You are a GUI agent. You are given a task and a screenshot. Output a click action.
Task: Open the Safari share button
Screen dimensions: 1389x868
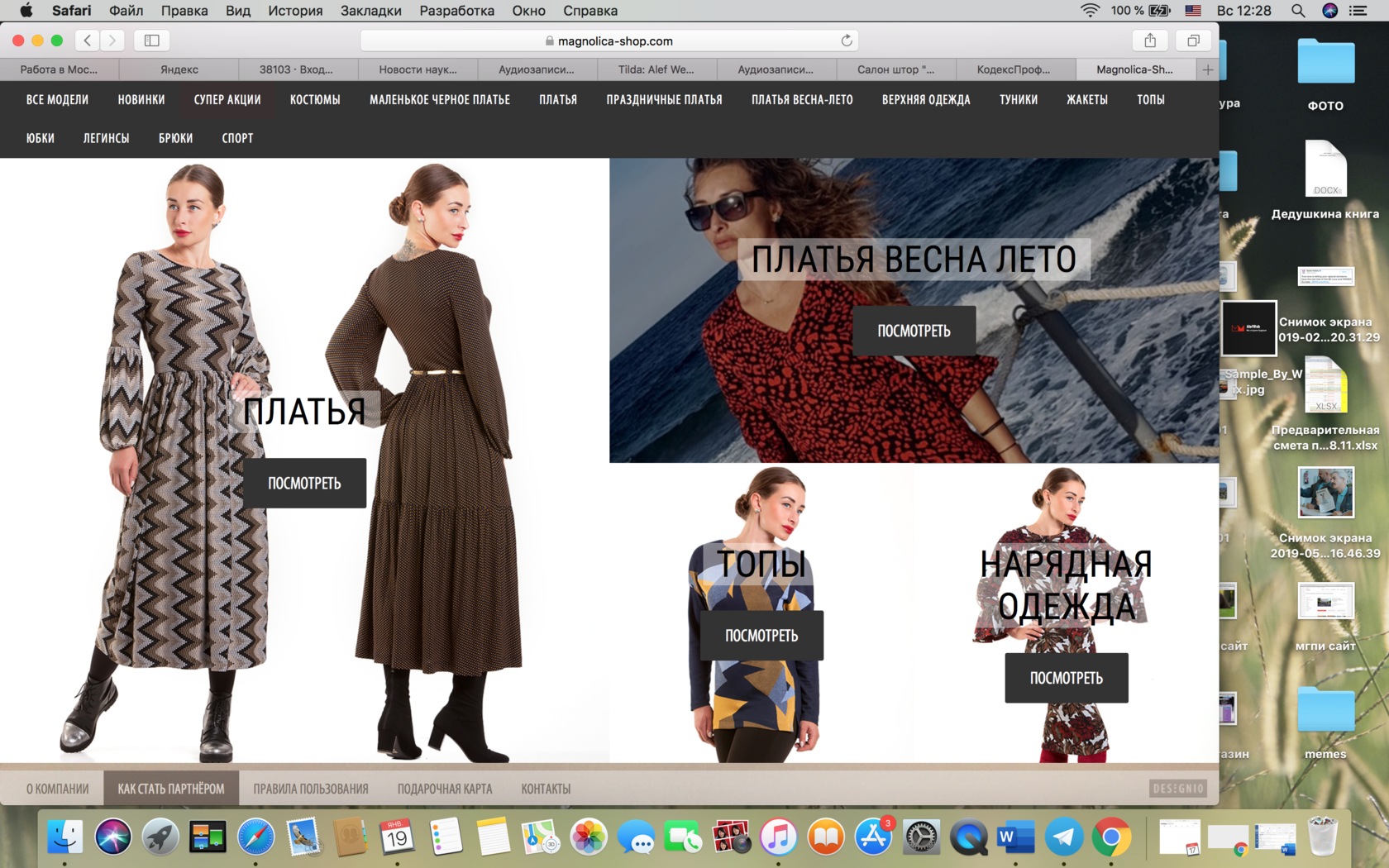(x=1150, y=41)
